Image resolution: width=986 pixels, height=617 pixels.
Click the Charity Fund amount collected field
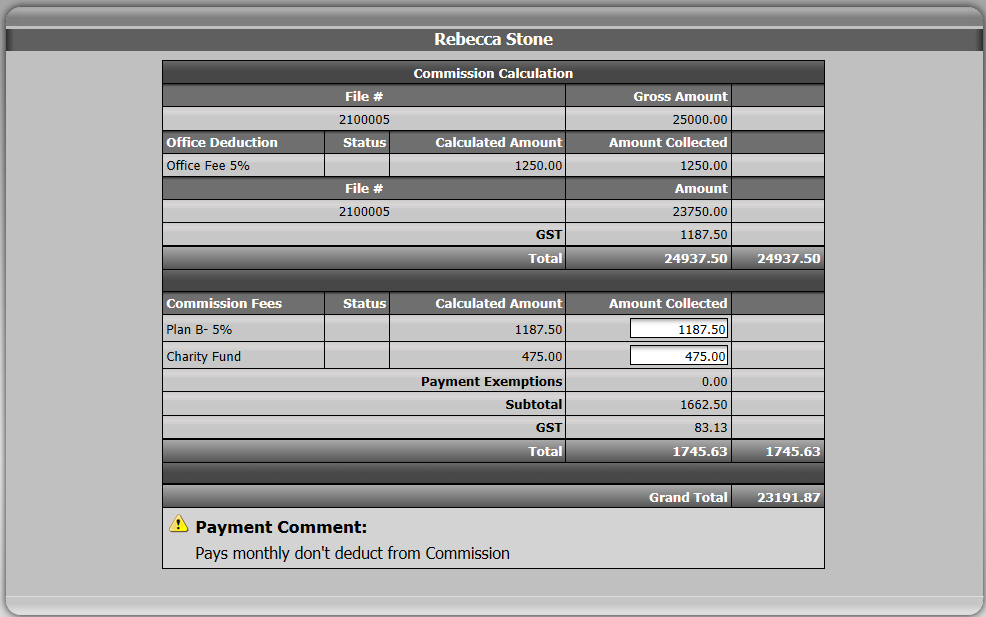click(679, 356)
